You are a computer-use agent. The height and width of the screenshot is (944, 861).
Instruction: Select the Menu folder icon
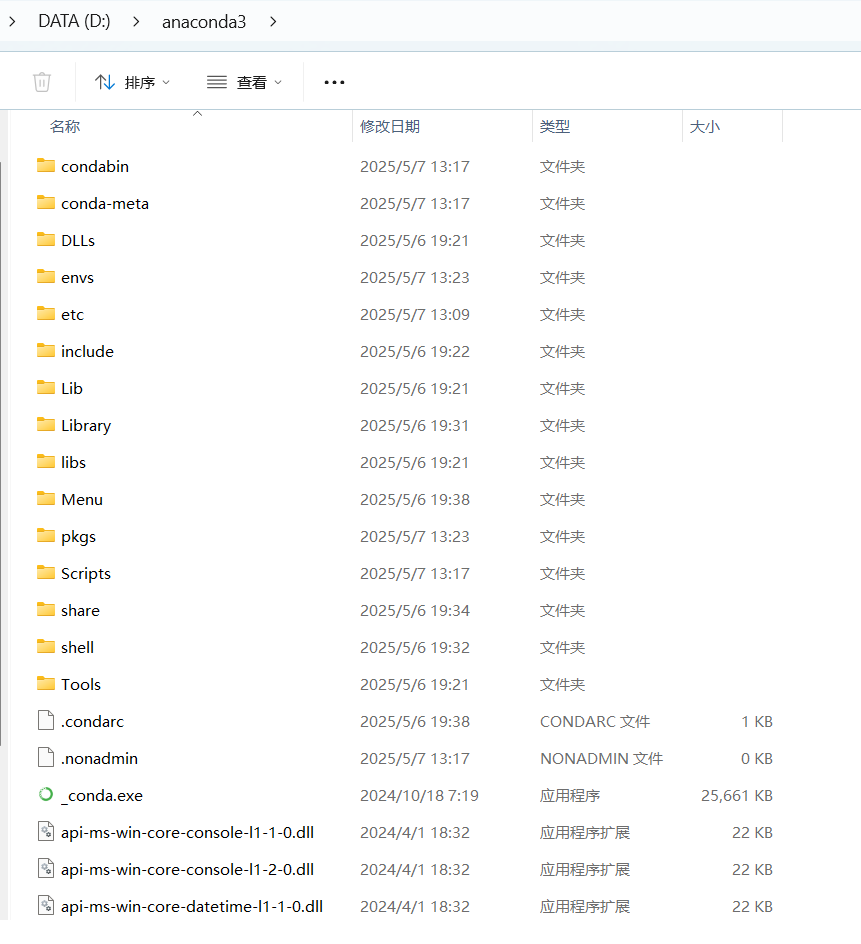pos(46,498)
